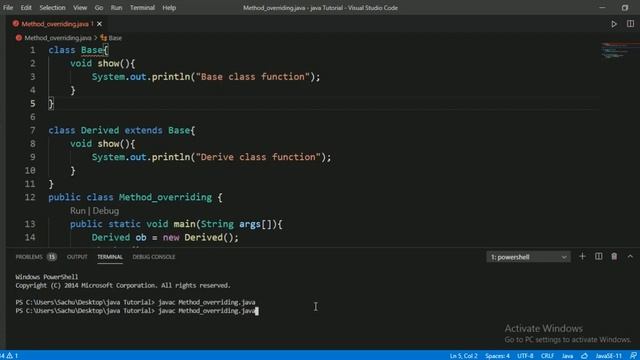Open the powershell terminal dropdown
Image resolution: width=640 pixels, height=360 pixels.
pos(528,257)
